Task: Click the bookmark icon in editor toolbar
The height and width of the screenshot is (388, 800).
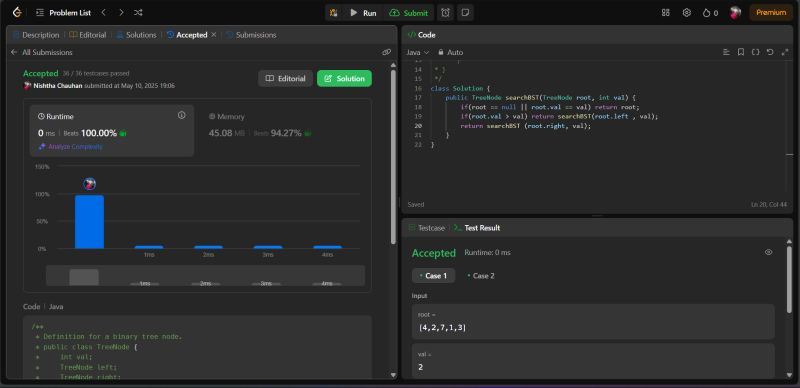Action: (x=741, y=52)
